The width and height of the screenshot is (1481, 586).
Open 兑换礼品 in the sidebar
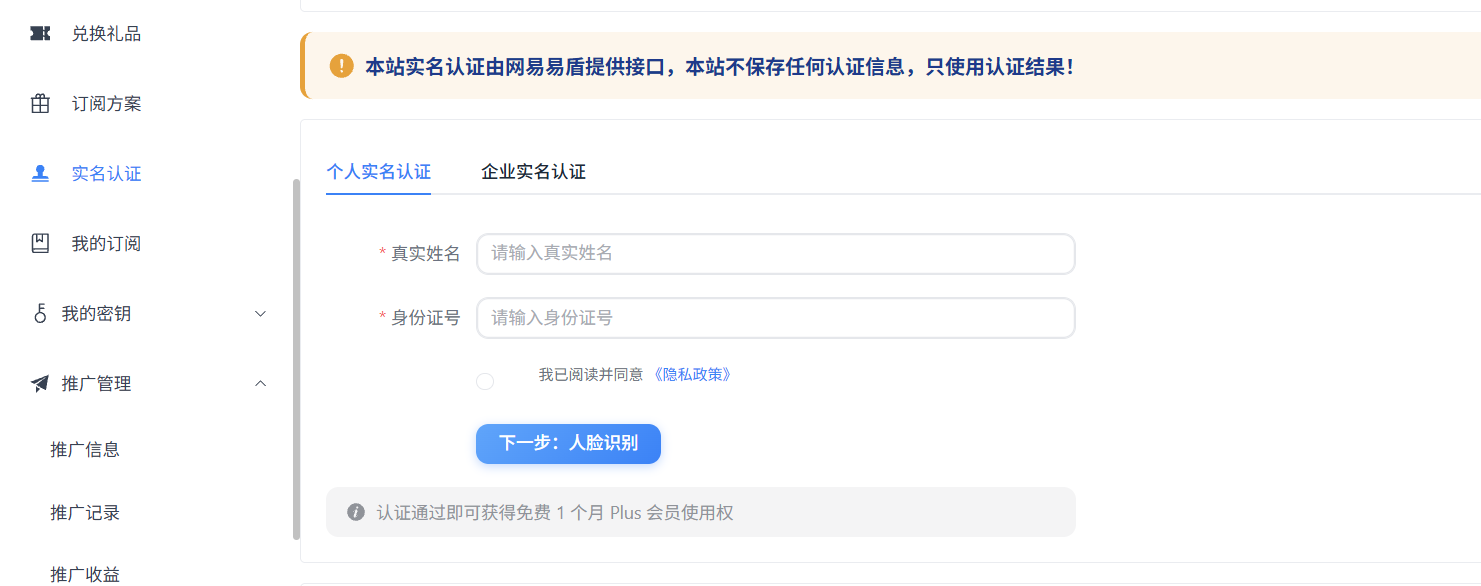[106, 34]
